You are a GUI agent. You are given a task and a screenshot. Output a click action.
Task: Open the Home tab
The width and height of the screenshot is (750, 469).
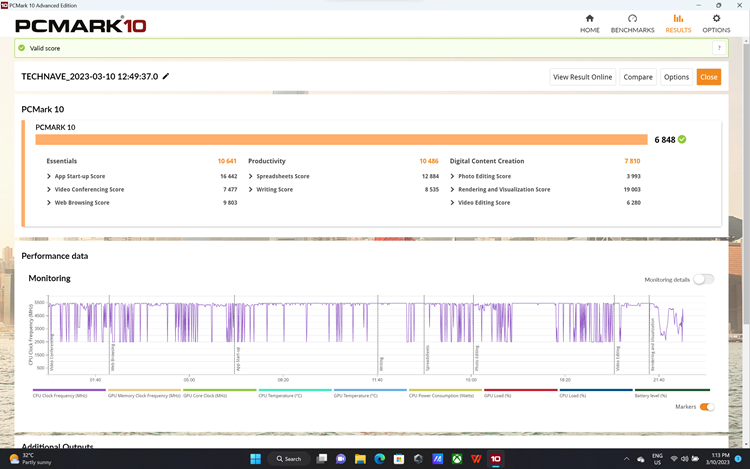589,23
